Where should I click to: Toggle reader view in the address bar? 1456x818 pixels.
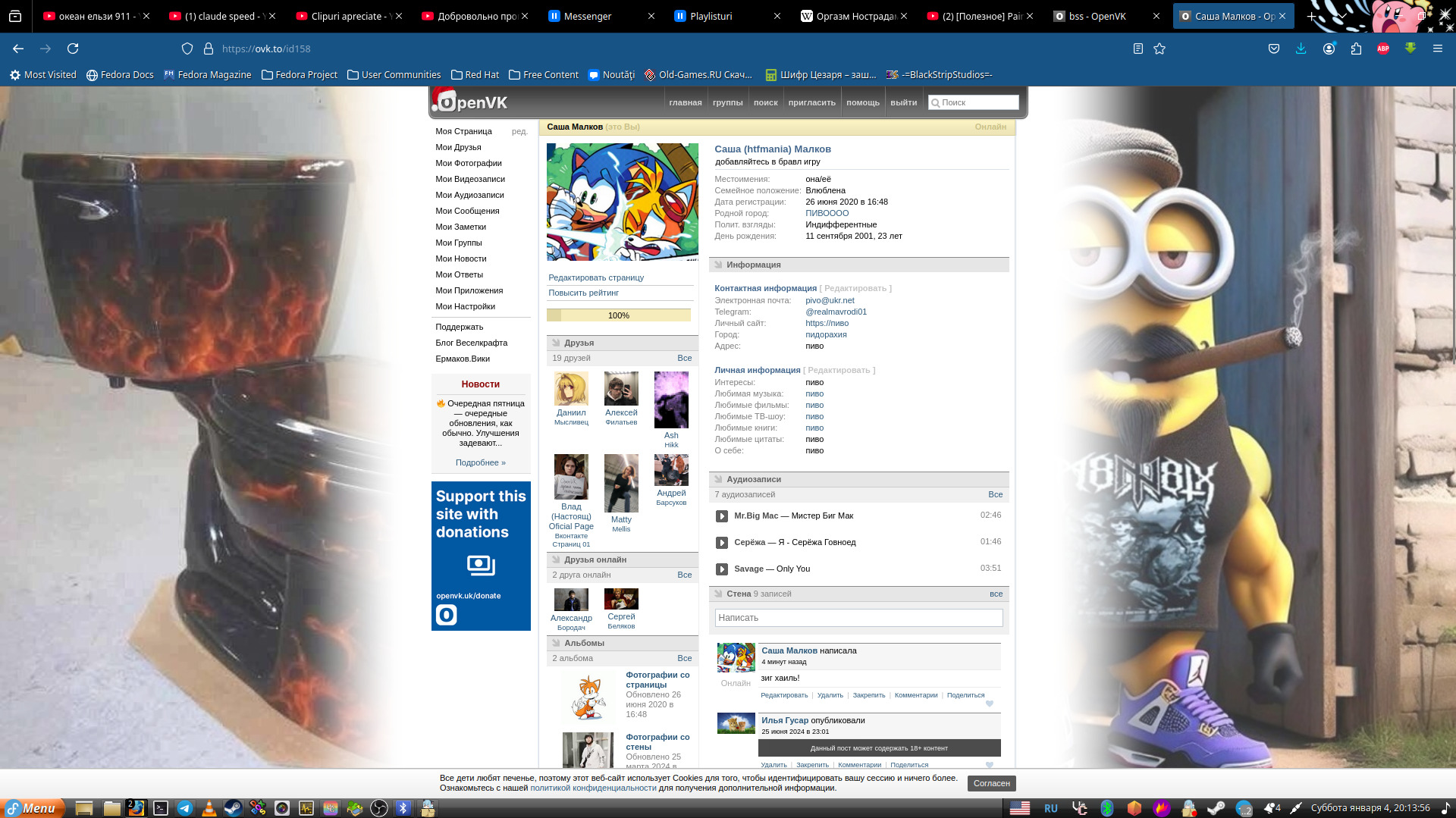coord(1138,49)
